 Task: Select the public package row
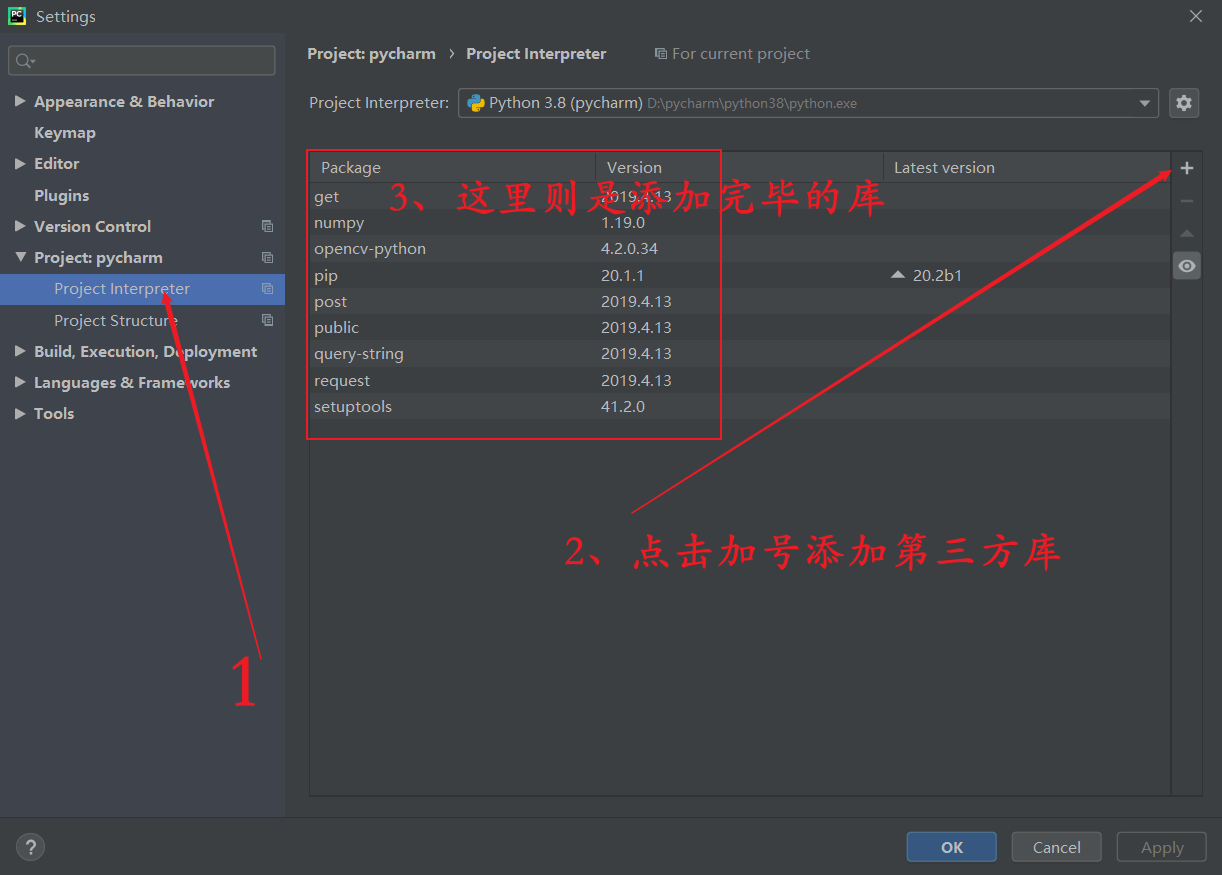click(x=740, y=328)
